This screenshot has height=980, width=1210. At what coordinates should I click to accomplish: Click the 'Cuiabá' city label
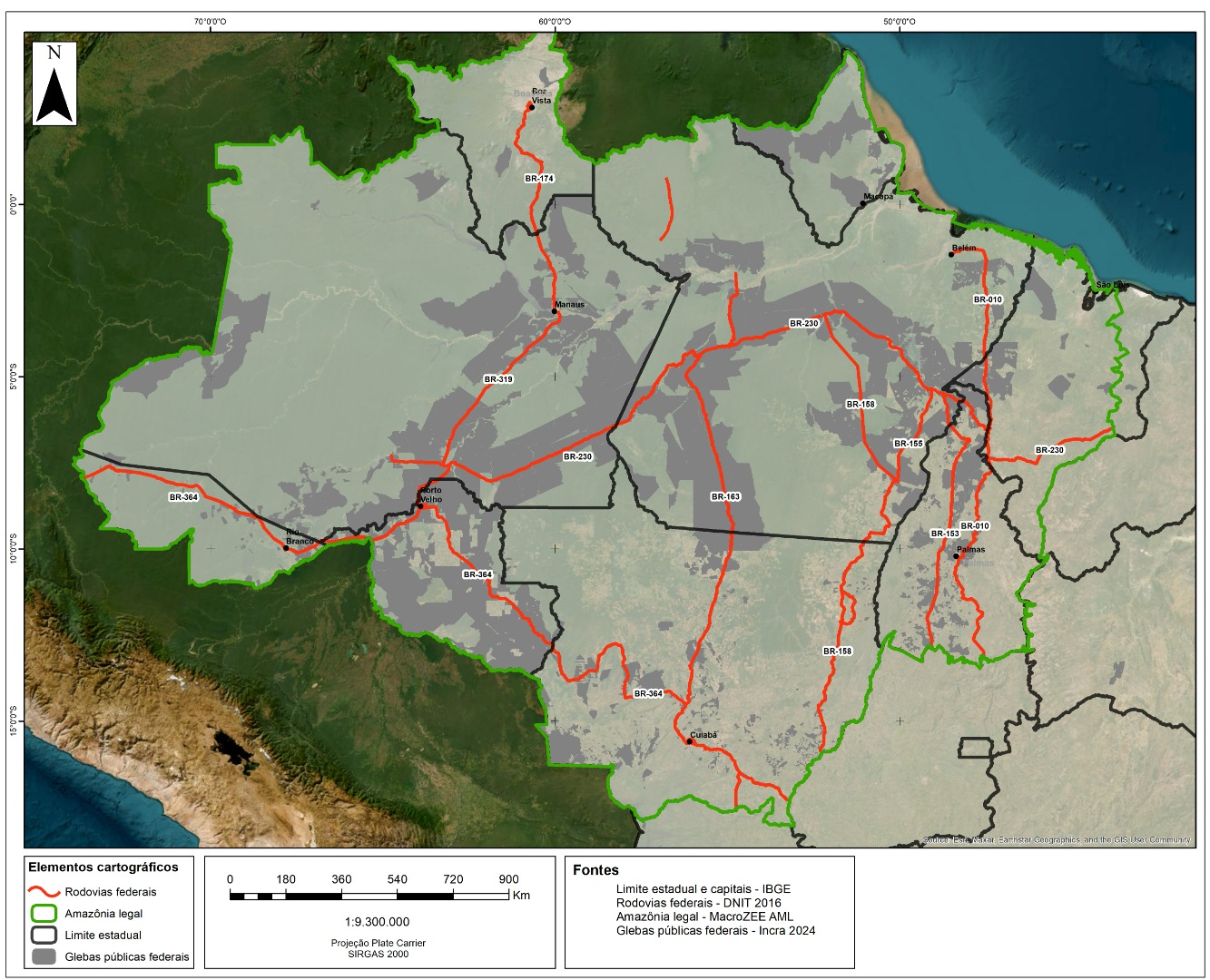point(703,735)
